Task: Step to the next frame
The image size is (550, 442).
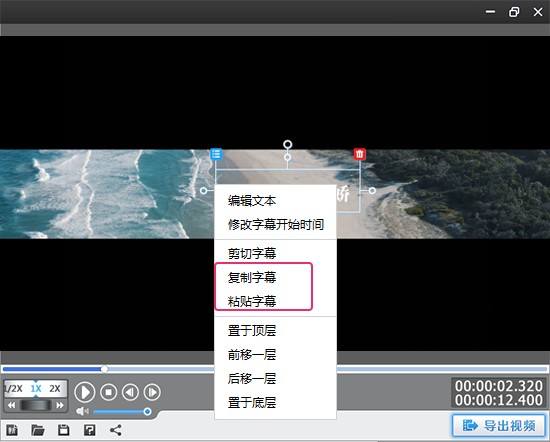Action: click(x=152, y=392)
